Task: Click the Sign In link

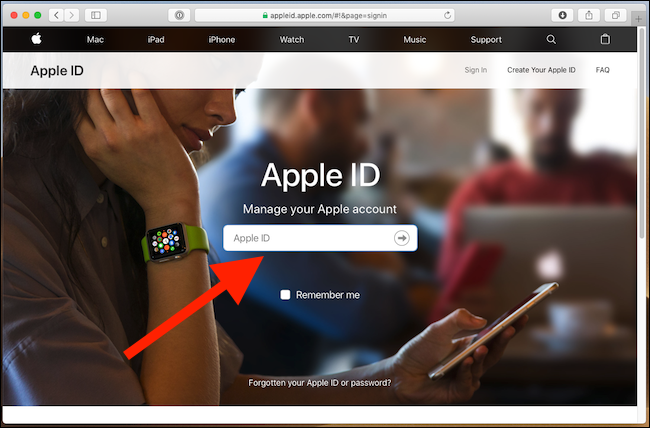Action: click(x=475, y=70)
